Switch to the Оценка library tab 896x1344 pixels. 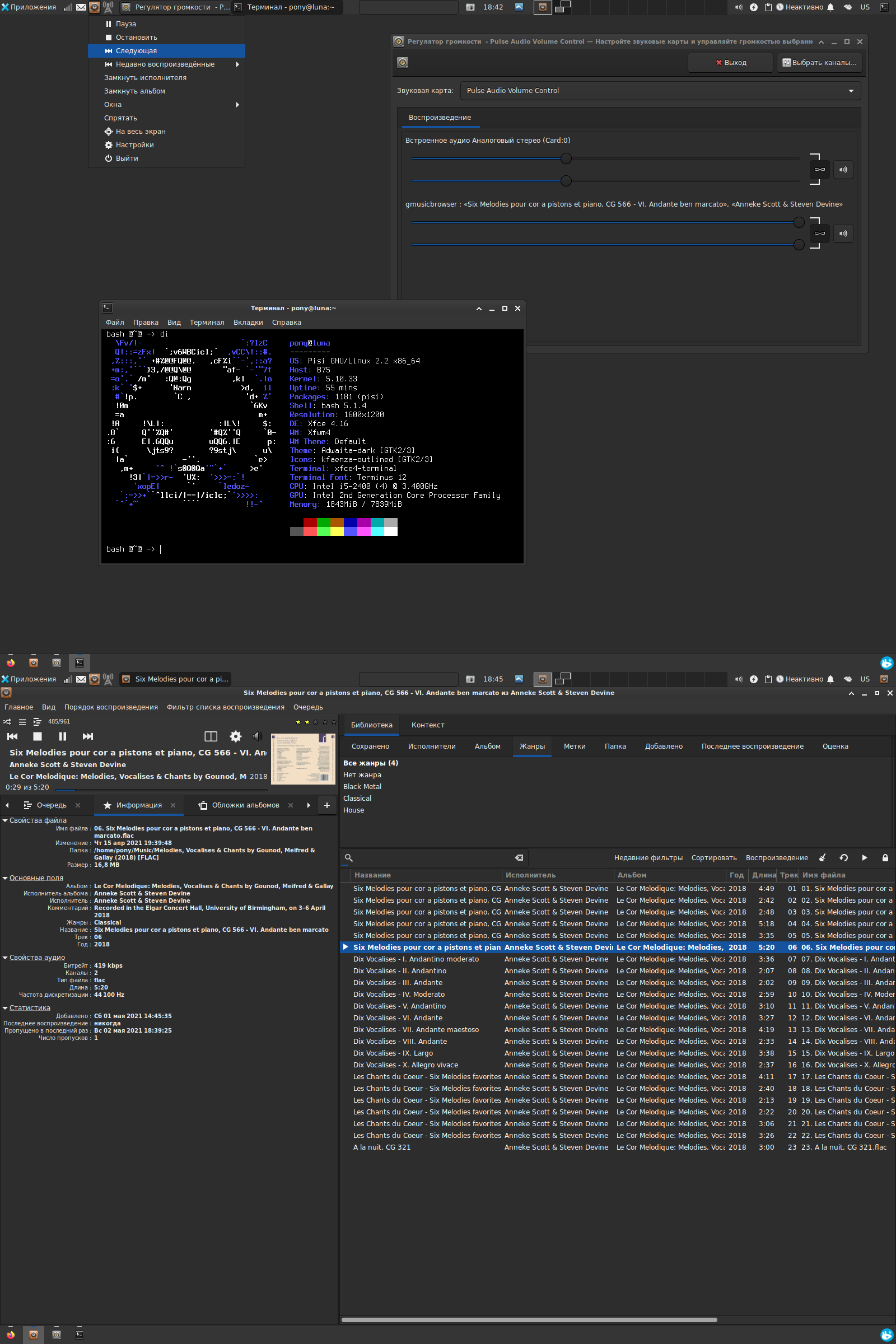(x=835, y=746)
